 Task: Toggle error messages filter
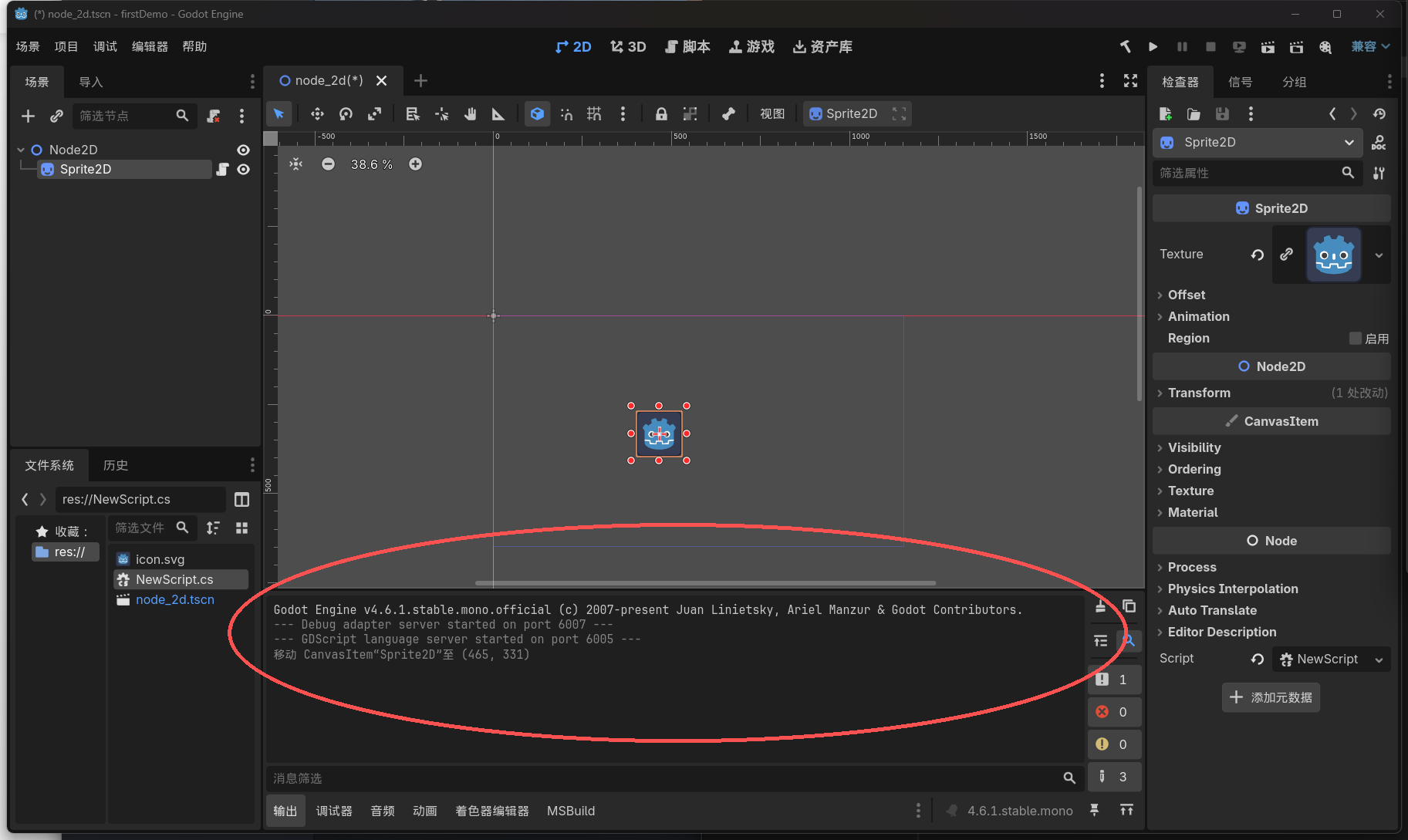tap(1114, 712)
